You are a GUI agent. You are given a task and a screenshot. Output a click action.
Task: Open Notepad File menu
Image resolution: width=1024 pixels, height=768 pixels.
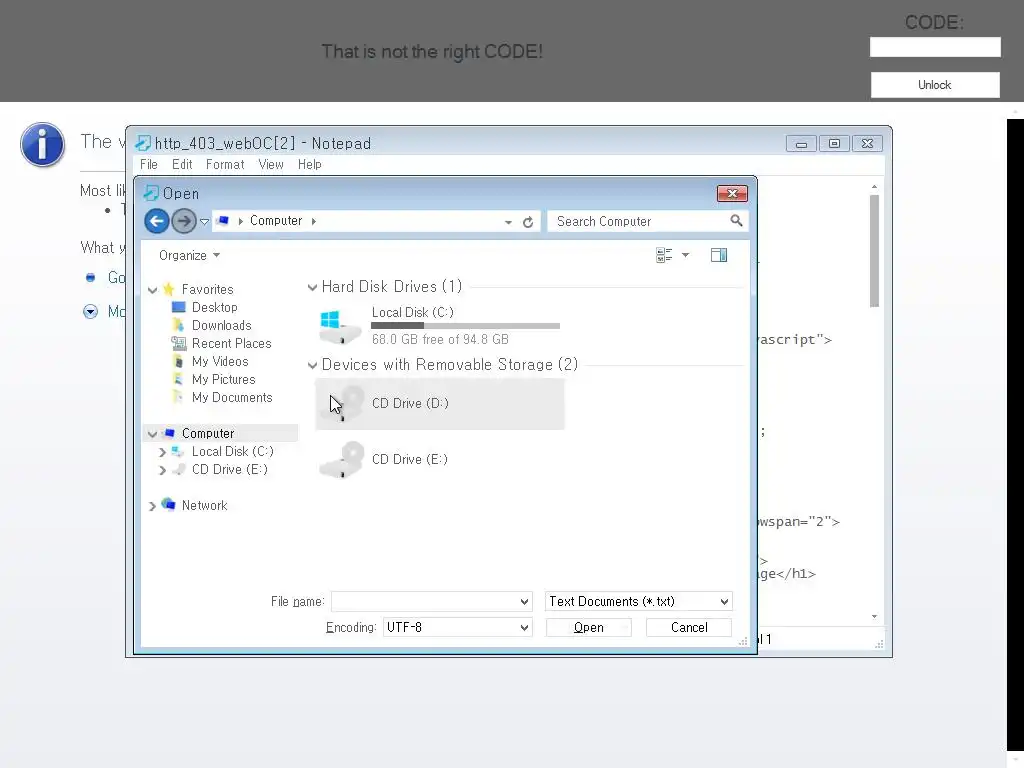pyautogui.click(x=149, y=165)
